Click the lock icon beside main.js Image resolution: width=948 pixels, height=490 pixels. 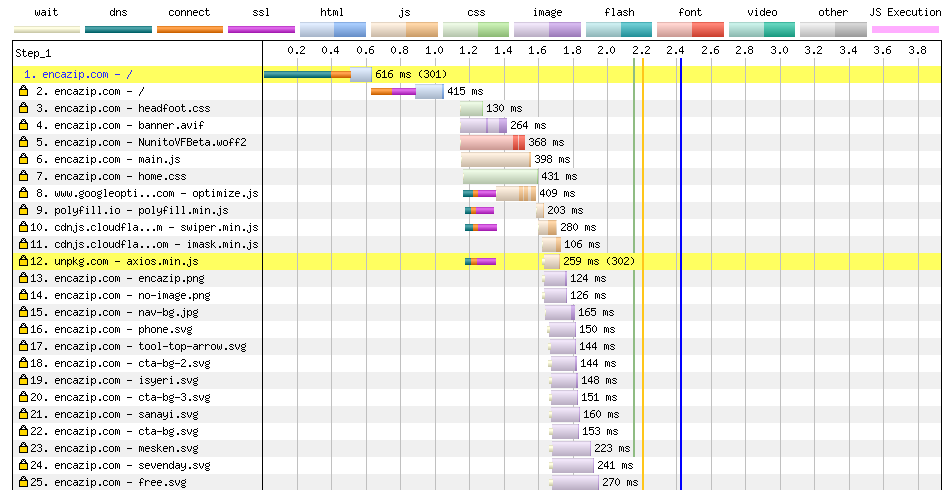click(x=24, y=160)
